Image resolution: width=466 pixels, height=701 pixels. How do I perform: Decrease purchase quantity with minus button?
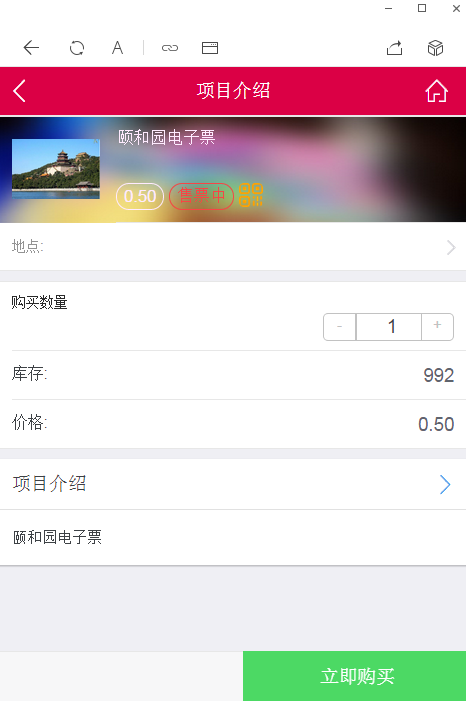pyautogui.click(x=339, y=327)
